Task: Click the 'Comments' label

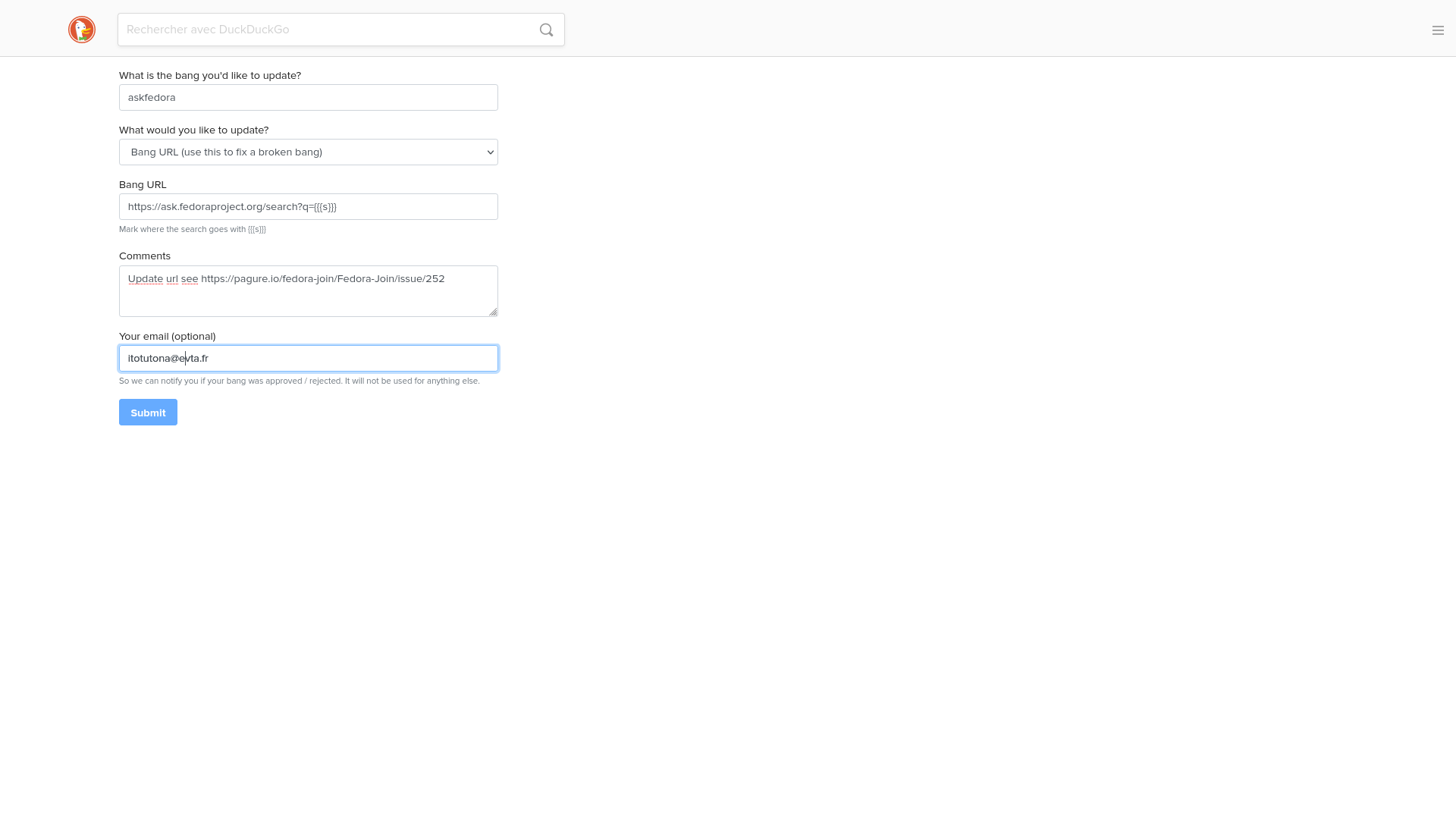Action: 145,256
